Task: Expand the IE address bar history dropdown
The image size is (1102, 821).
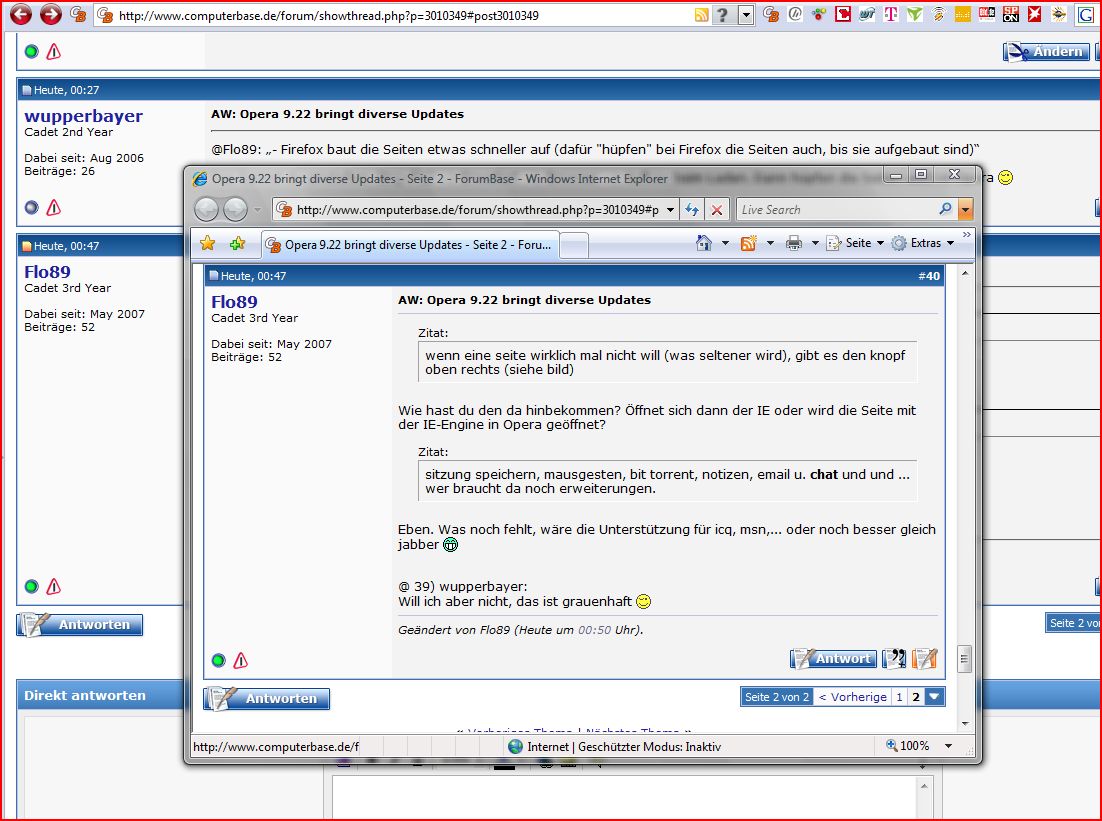Action: [670, 209]
